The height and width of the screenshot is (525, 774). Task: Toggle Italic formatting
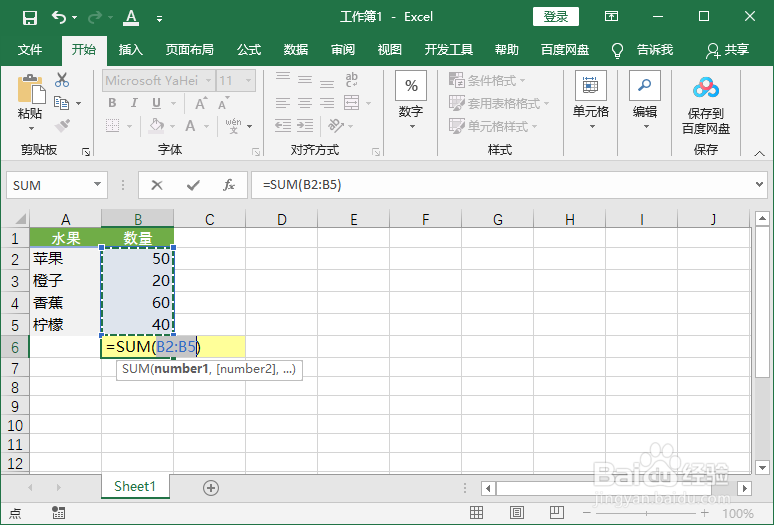134,103
